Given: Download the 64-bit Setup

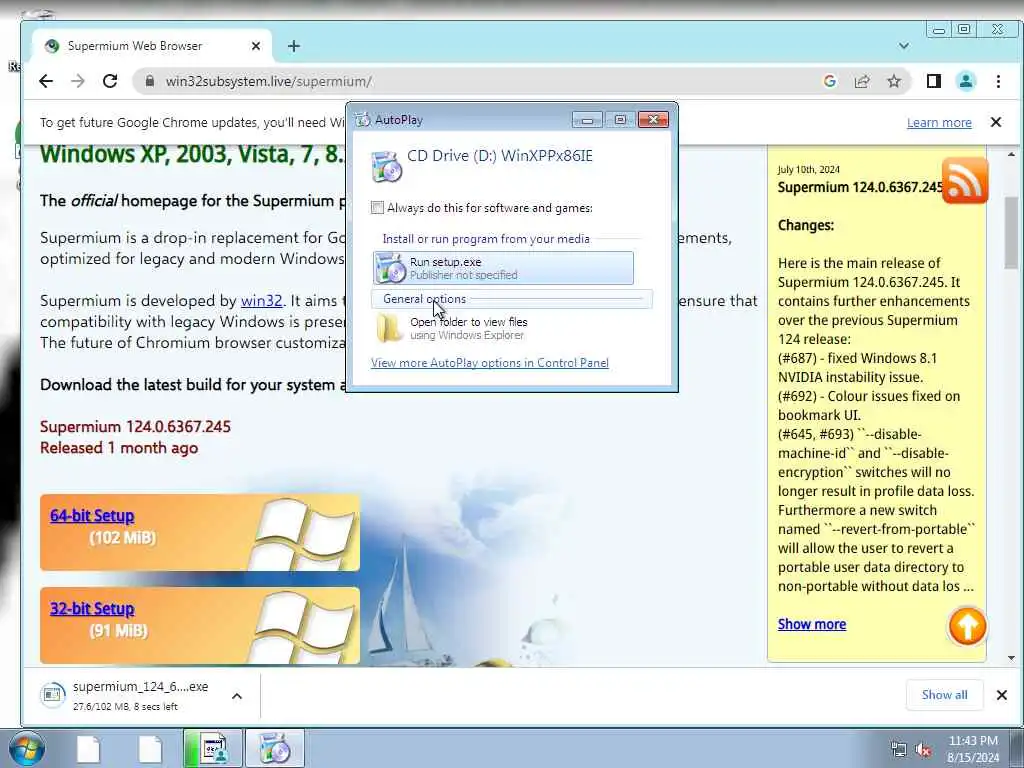Looking at the screenshot, I should tap(92, 515).
